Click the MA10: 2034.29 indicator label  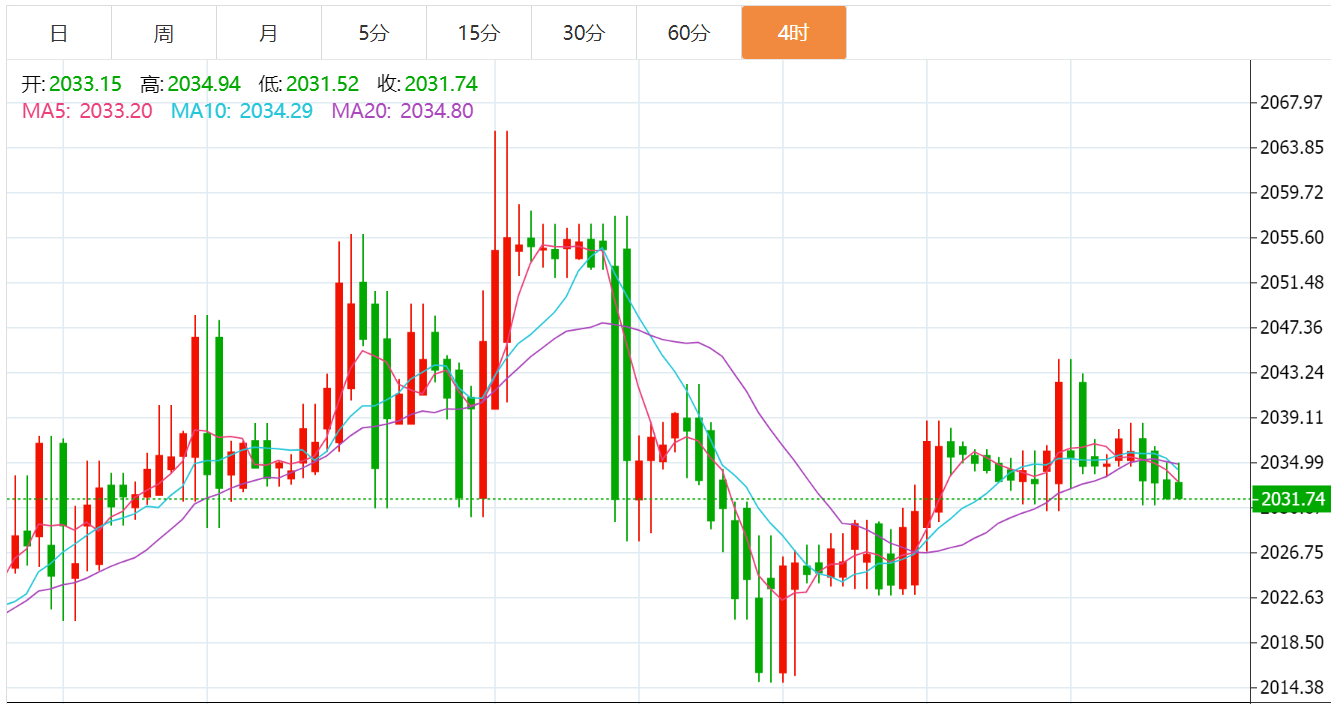(x=242, y=111)
